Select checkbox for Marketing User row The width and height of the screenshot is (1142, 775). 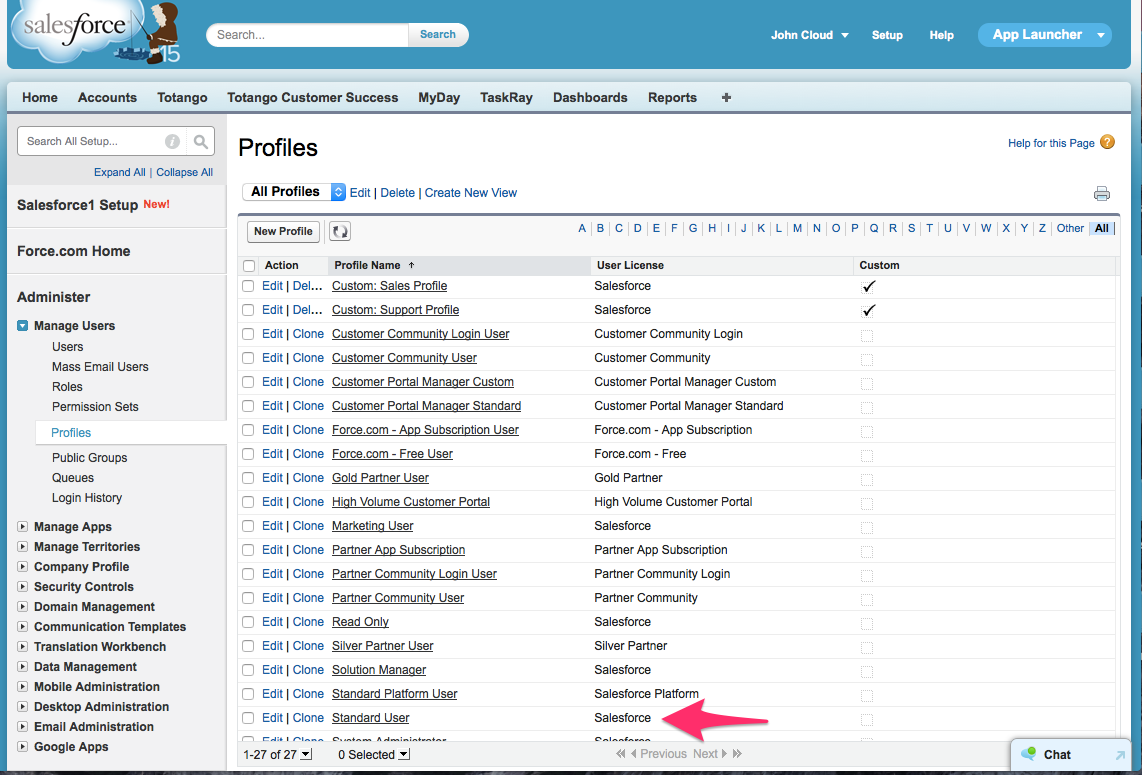pos(248,527)
